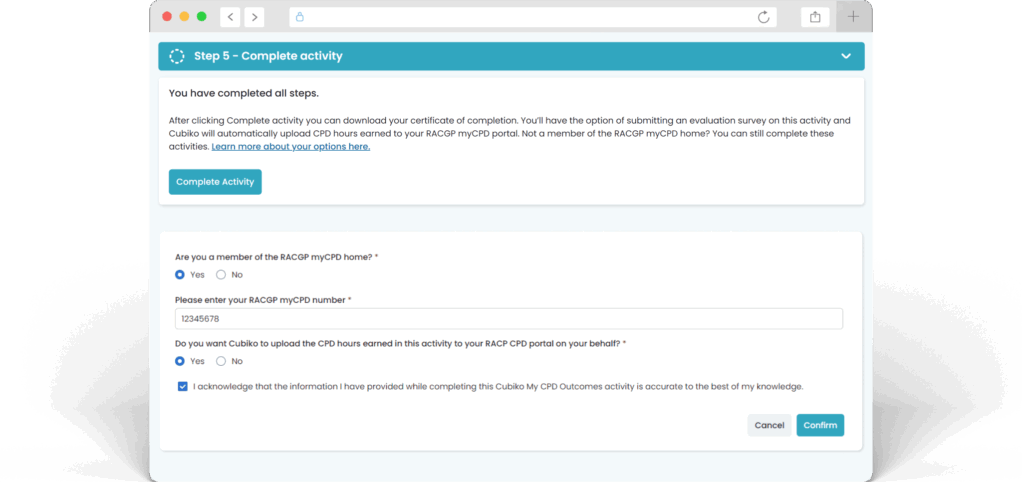The image size is (1024, 482).
Task: Go forward with the browser forward arrow
Action: 254,17
